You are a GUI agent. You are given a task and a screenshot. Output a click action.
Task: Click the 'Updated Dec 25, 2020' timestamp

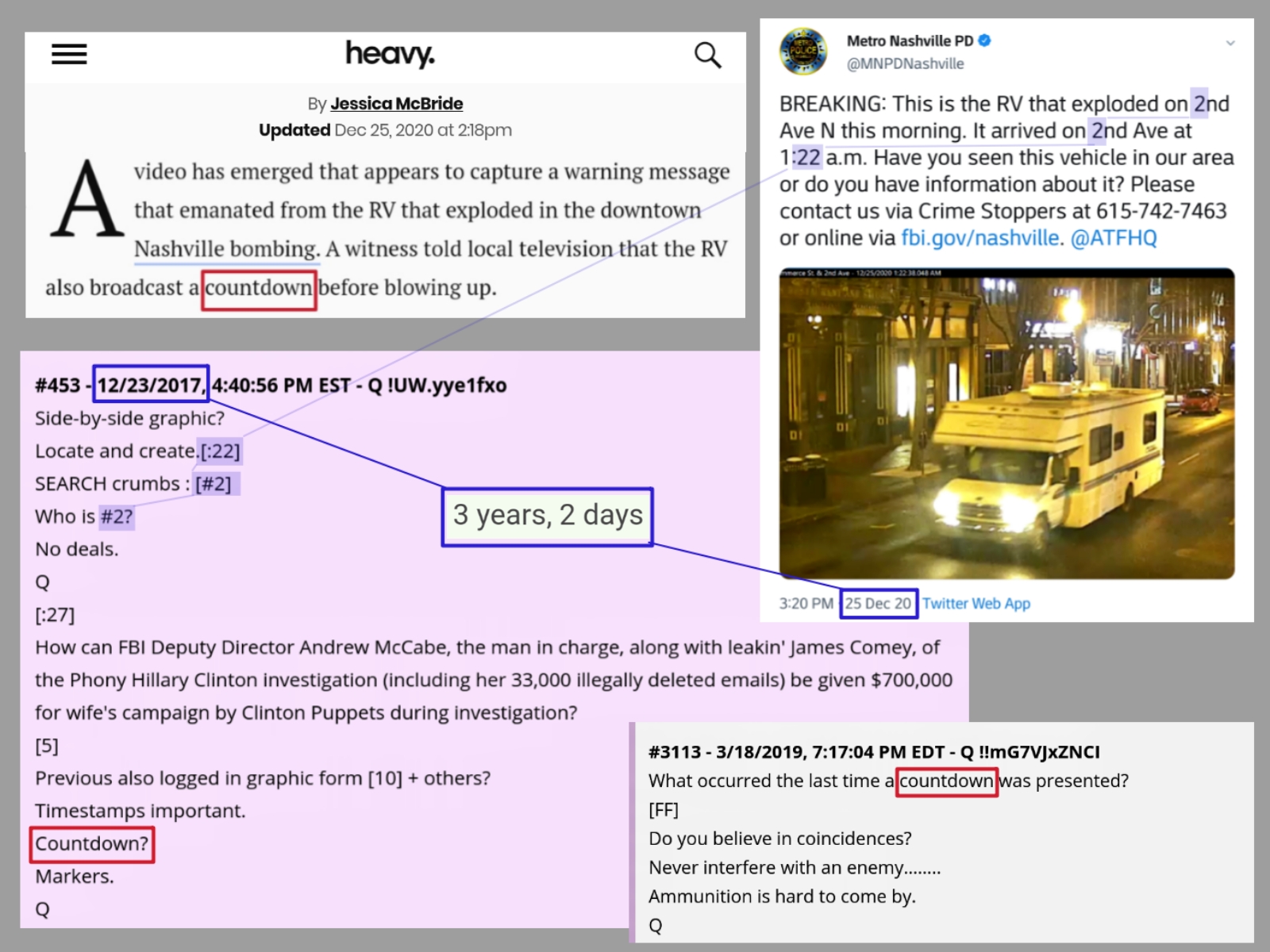385,130
